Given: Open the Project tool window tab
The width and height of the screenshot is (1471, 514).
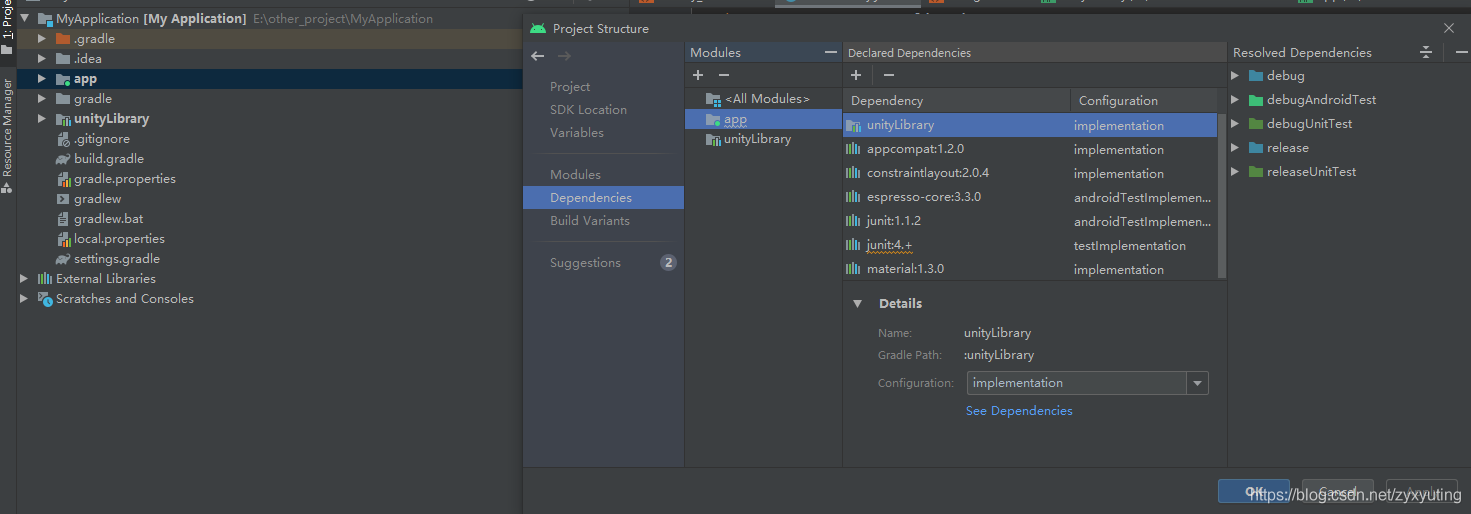Looking at the screenshot, I should pyautogui.click(x=7, y=27).
